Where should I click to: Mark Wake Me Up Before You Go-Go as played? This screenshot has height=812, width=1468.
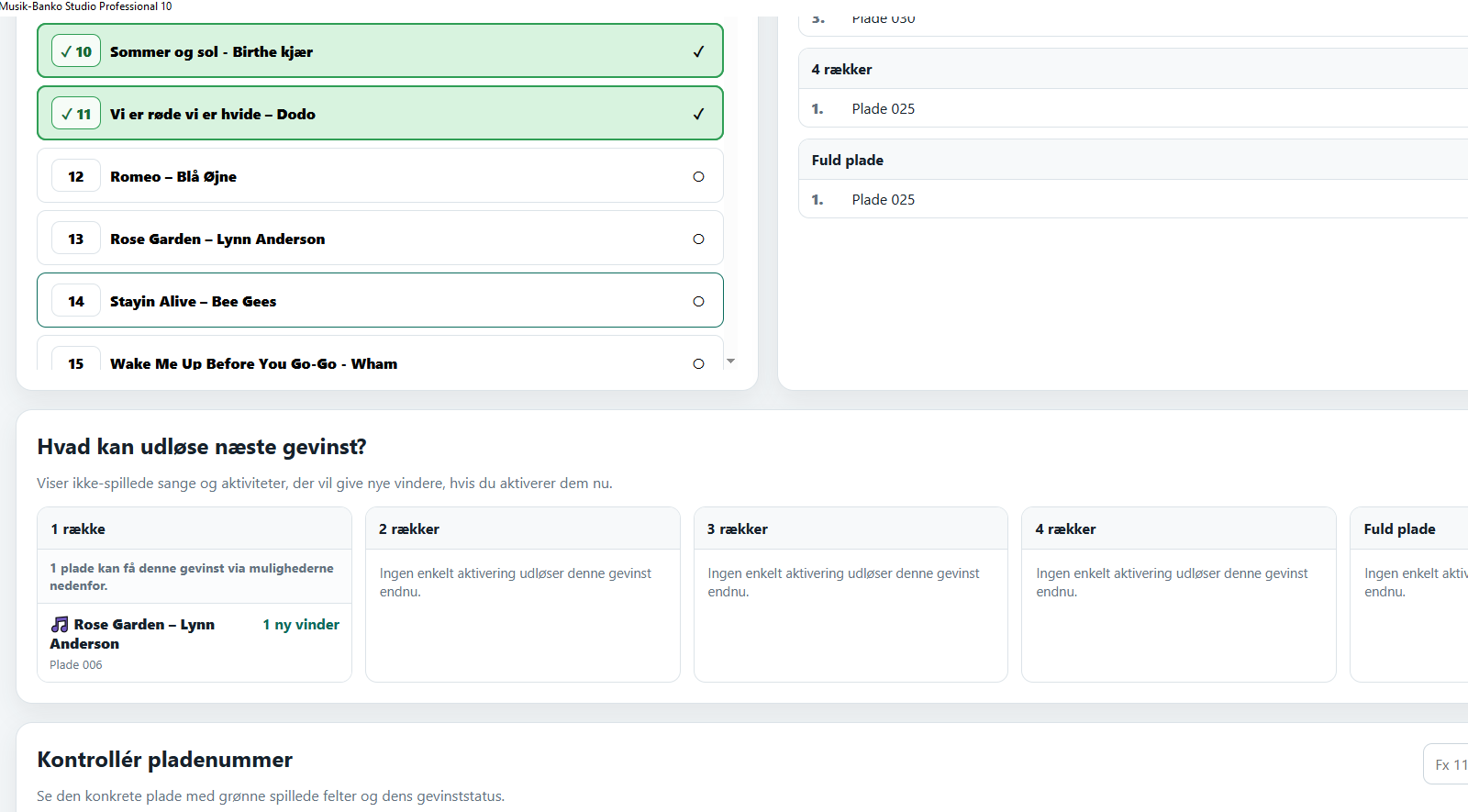point(380,354)
